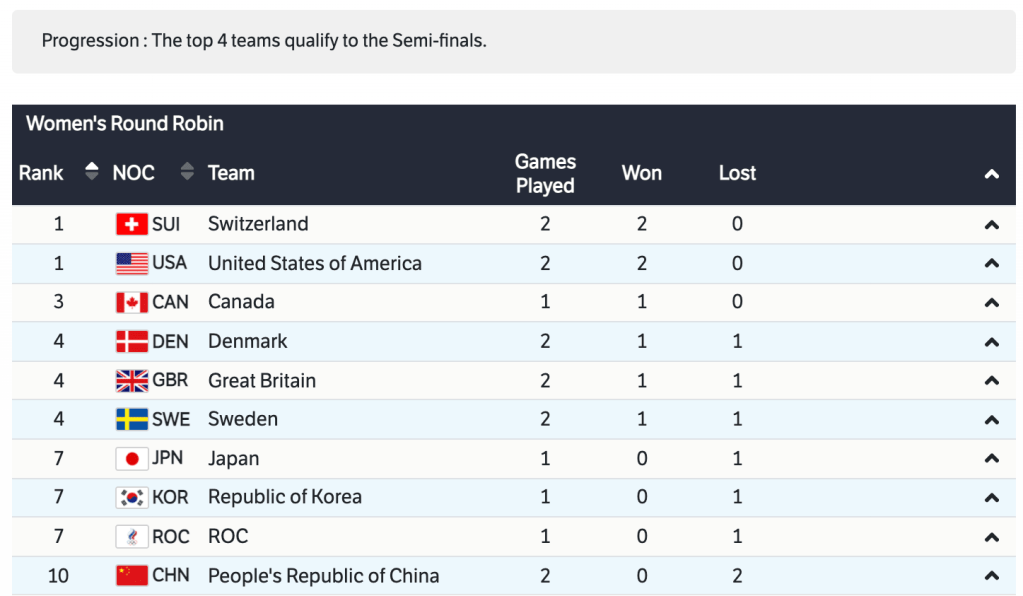Expand the Canada row details chevron
1023x596 pixels.
point(991,303)
